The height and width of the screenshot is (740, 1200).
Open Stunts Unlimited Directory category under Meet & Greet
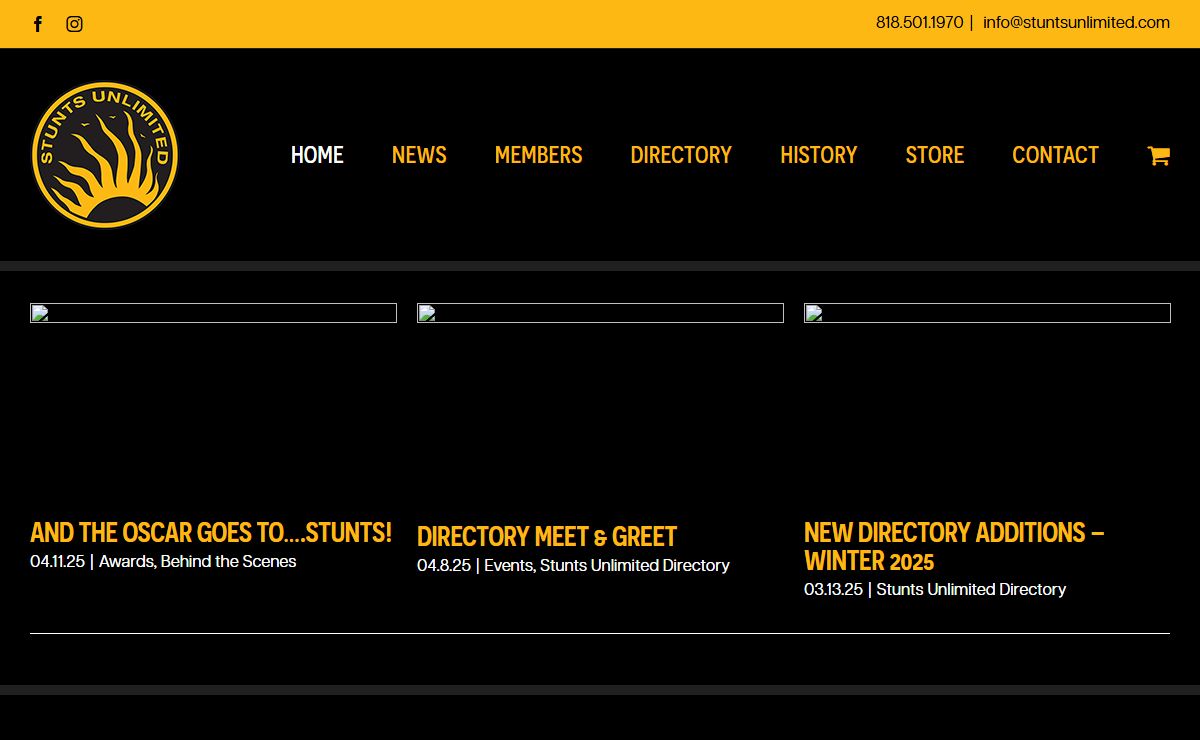click(635, 566)
